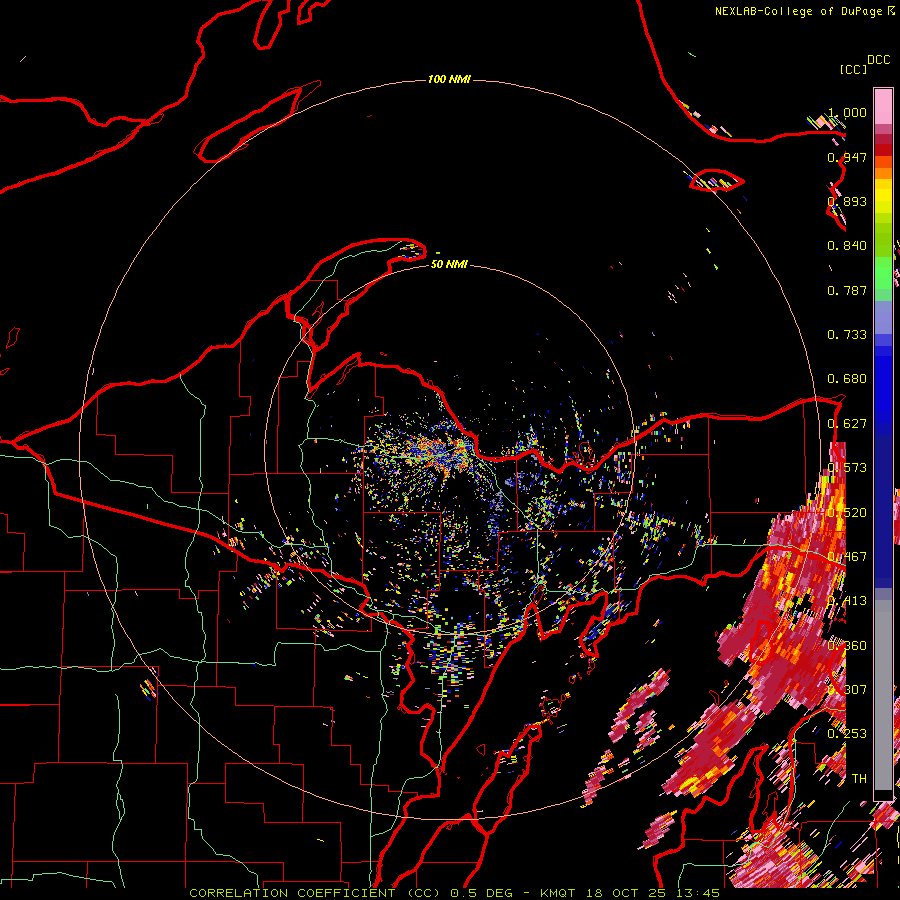This screenshot has width=900, height=900.
Task: Click the light pink segment at the color bar top
Action: (x=883, y=106)
